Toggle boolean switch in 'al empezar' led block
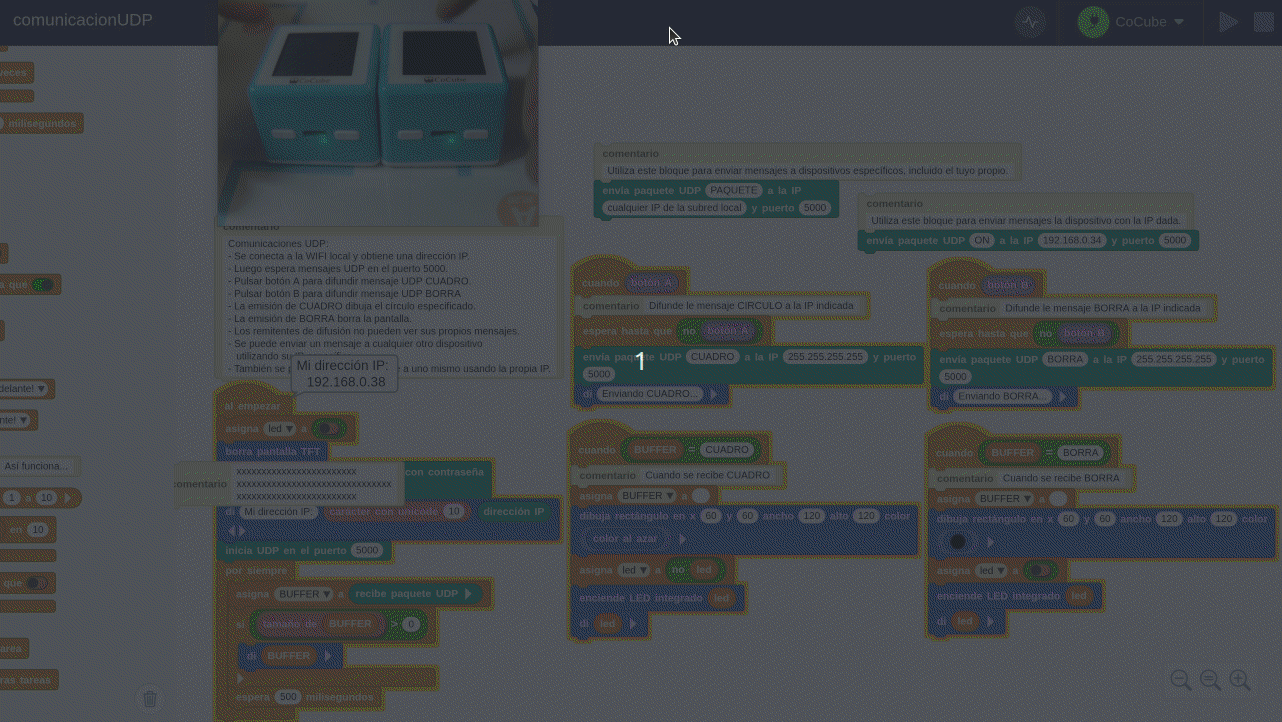 (x=328, y=428)
